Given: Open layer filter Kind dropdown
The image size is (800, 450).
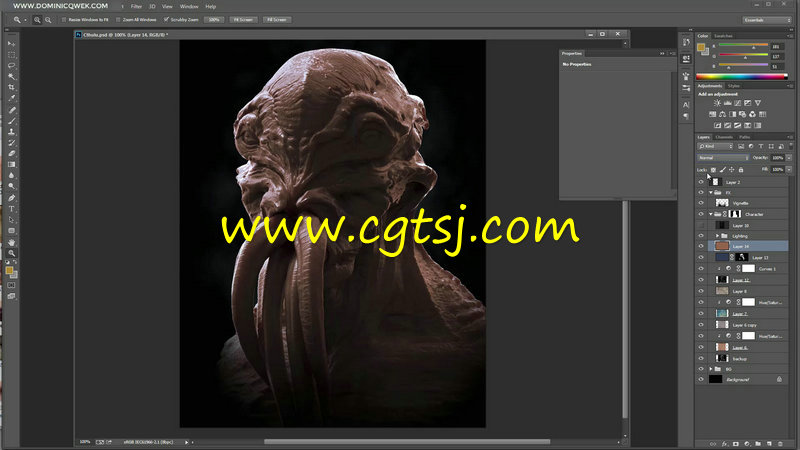Looking at the screenshot, I should 715,147.
